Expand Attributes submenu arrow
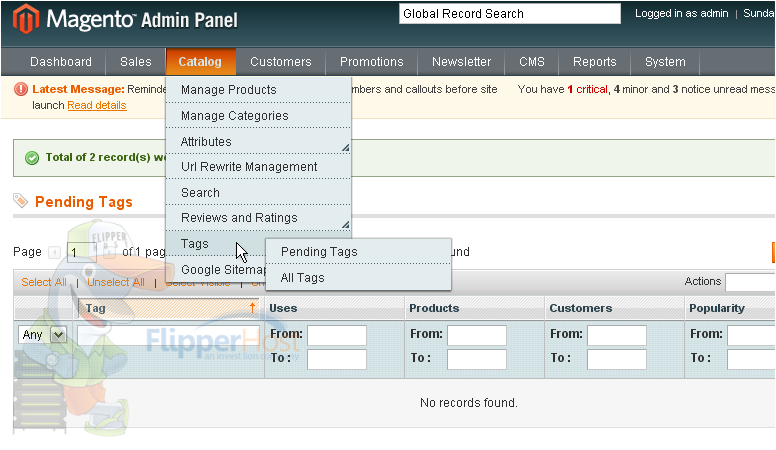 [345, 148]
